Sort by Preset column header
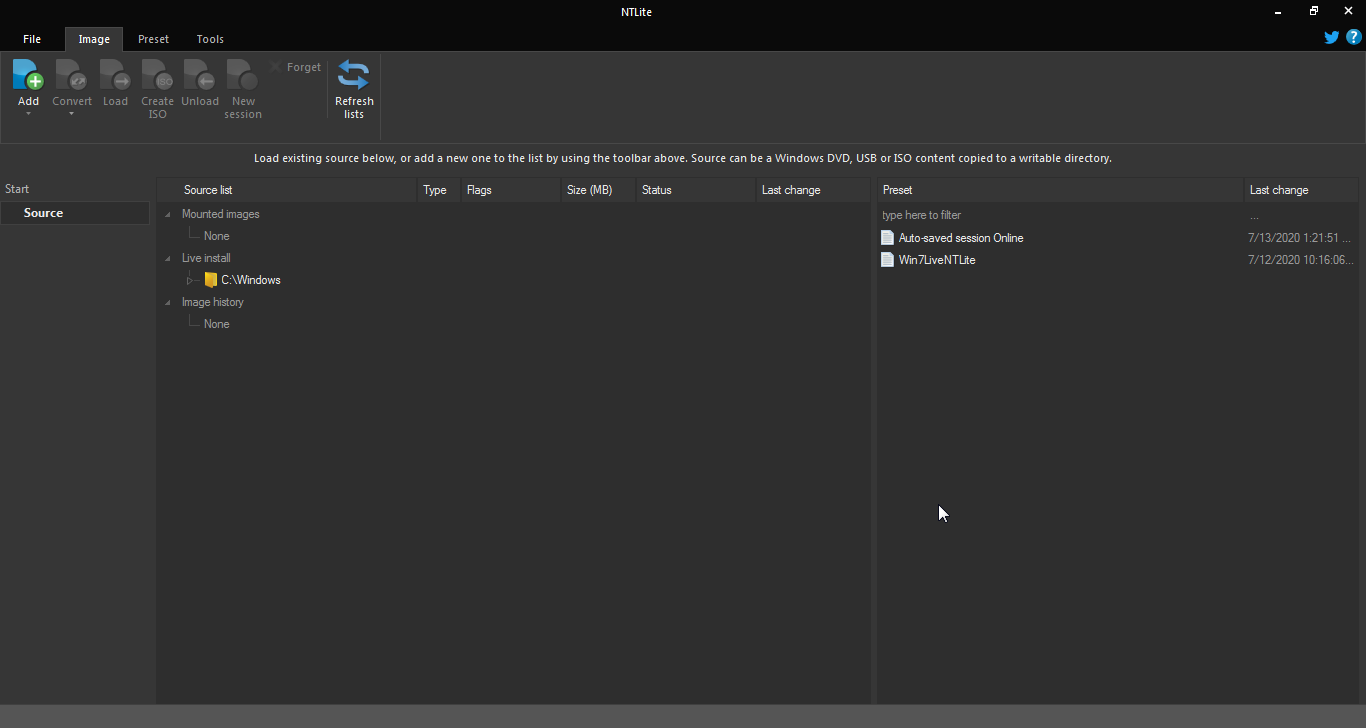Screen dimensions: 1366x728 click(1060, 190)
